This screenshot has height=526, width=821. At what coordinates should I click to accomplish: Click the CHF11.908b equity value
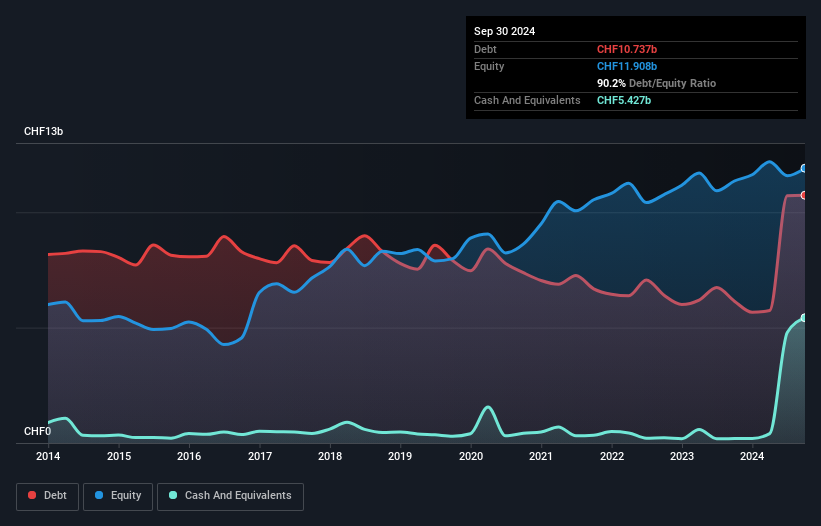coord(627,66)
